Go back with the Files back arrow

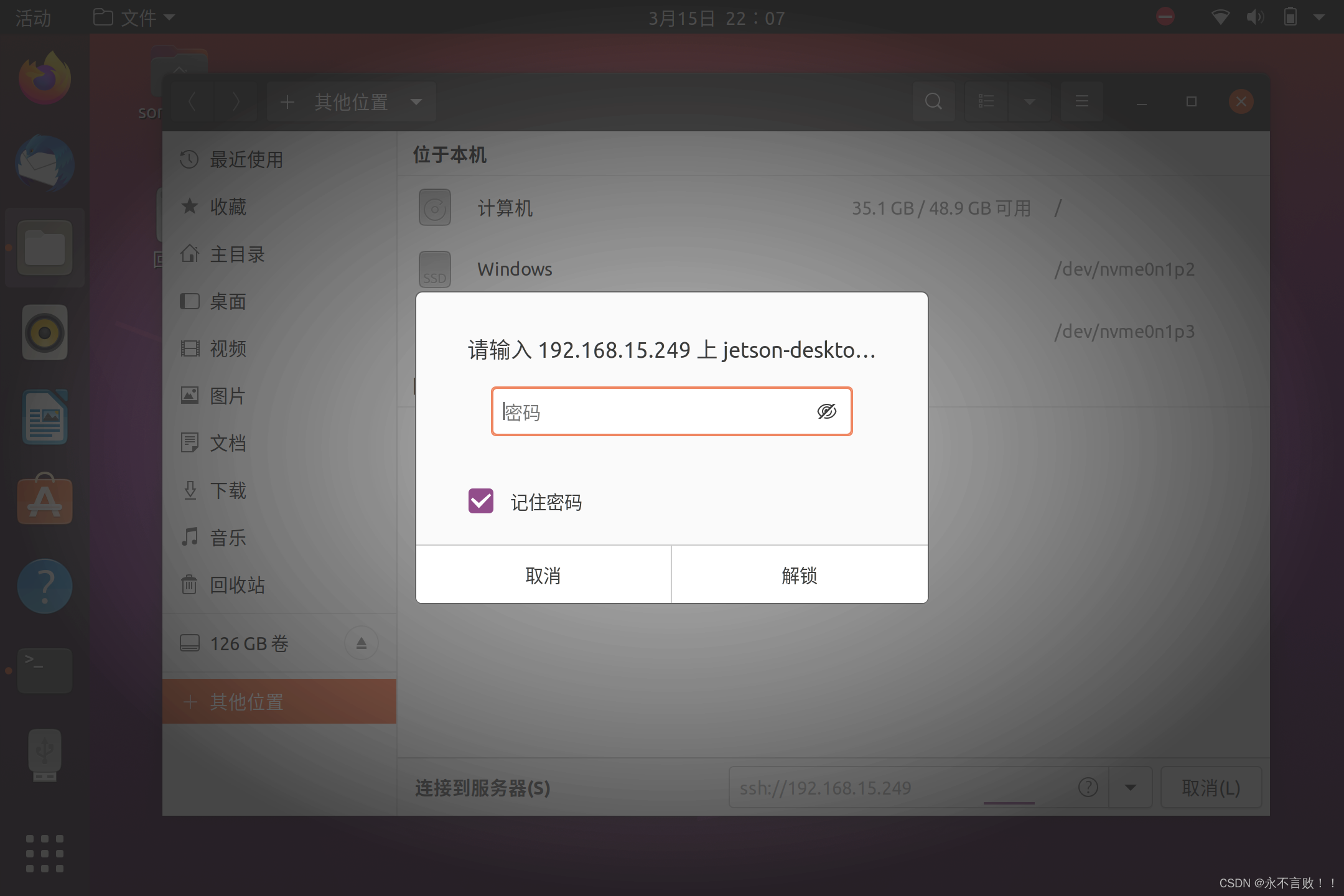coord(192,101)
